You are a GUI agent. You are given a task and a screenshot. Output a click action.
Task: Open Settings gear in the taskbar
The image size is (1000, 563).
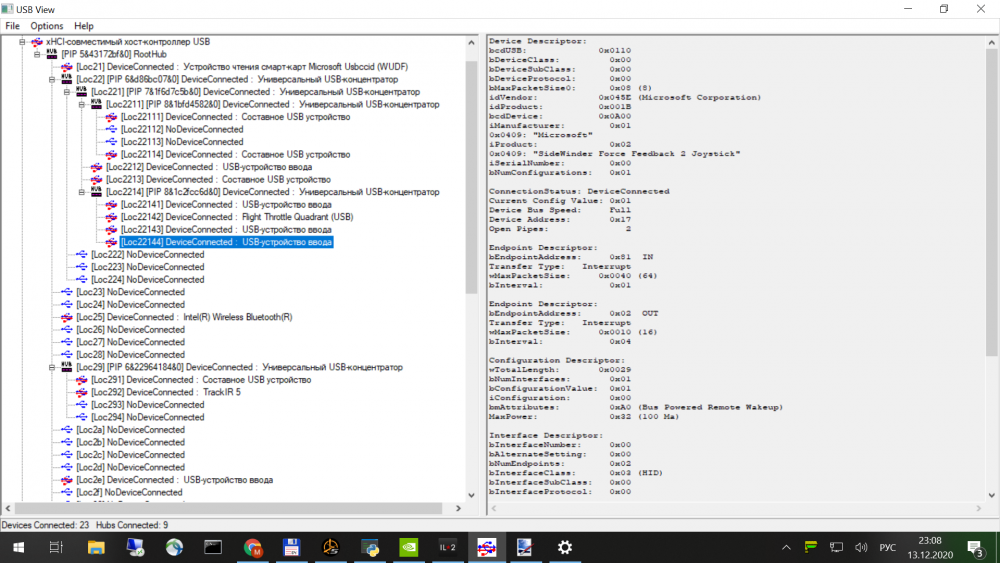pyautogui.click(x=564, y=548)
